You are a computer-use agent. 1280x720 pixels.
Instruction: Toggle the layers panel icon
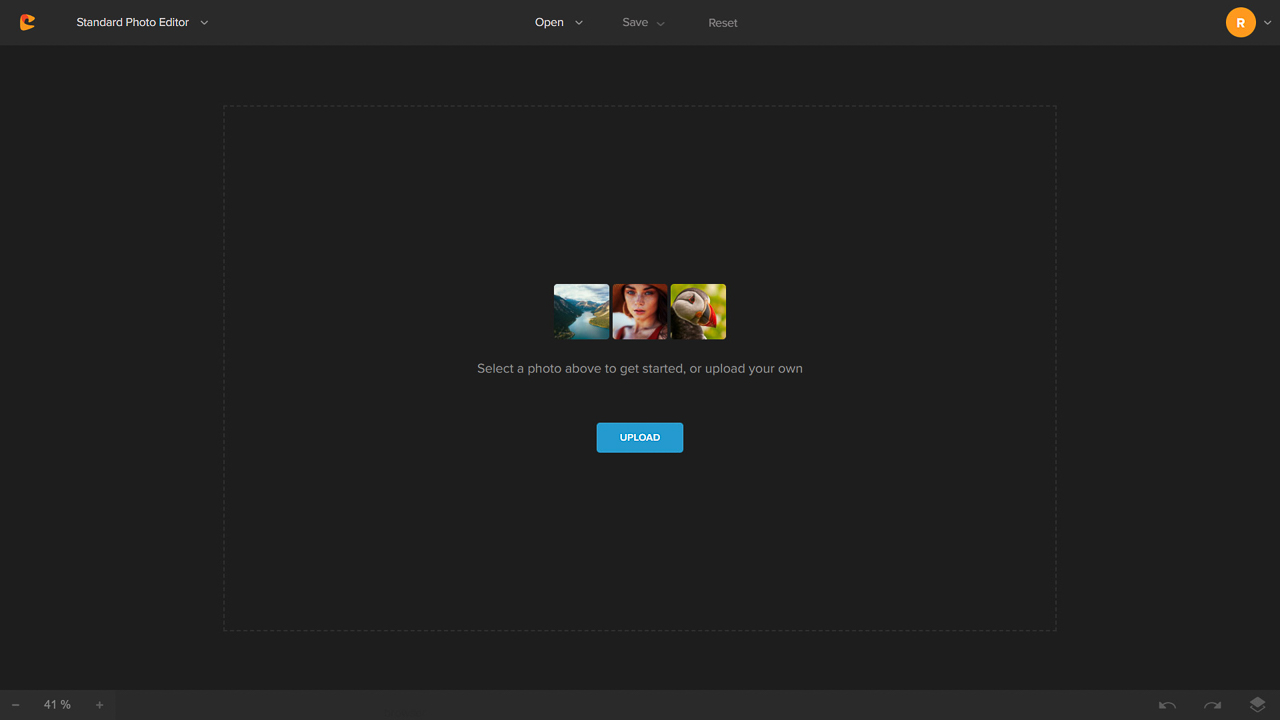point(1257,705)
